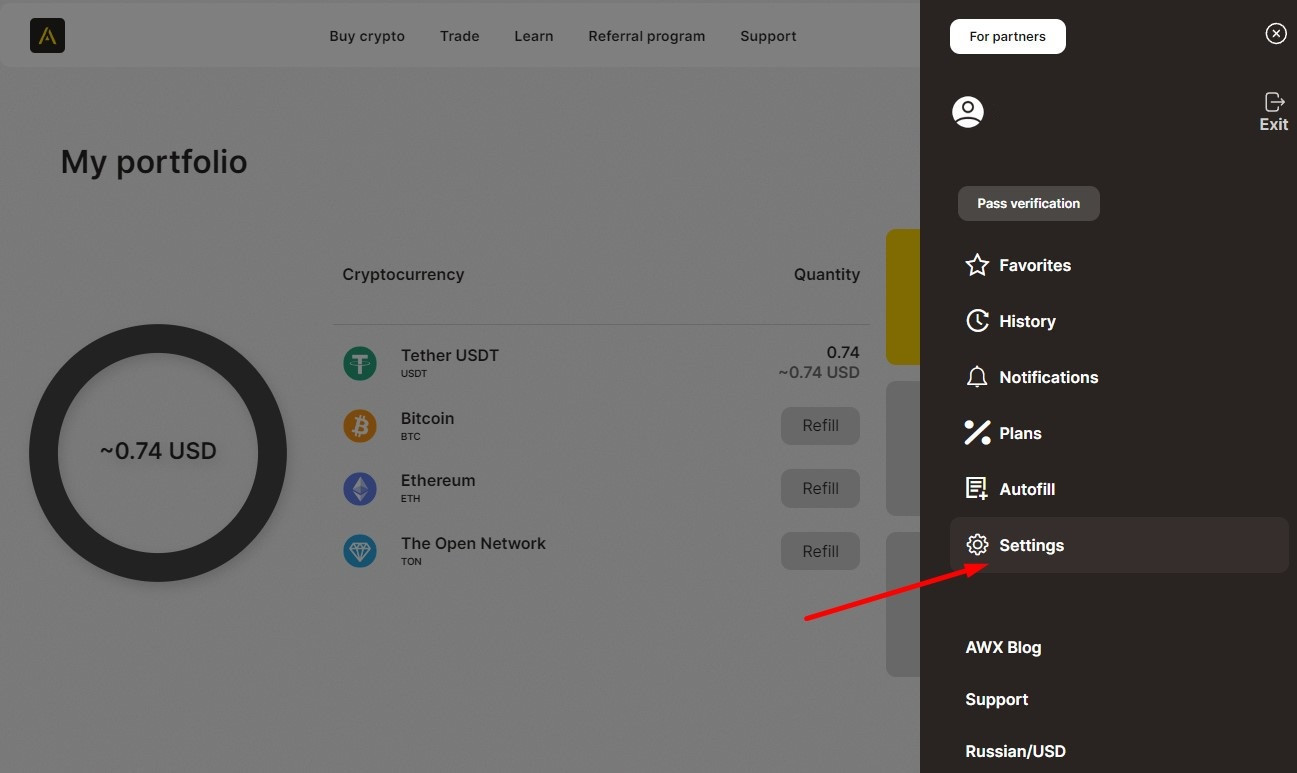Open the Buy crypto menu item

pos(367,36)
